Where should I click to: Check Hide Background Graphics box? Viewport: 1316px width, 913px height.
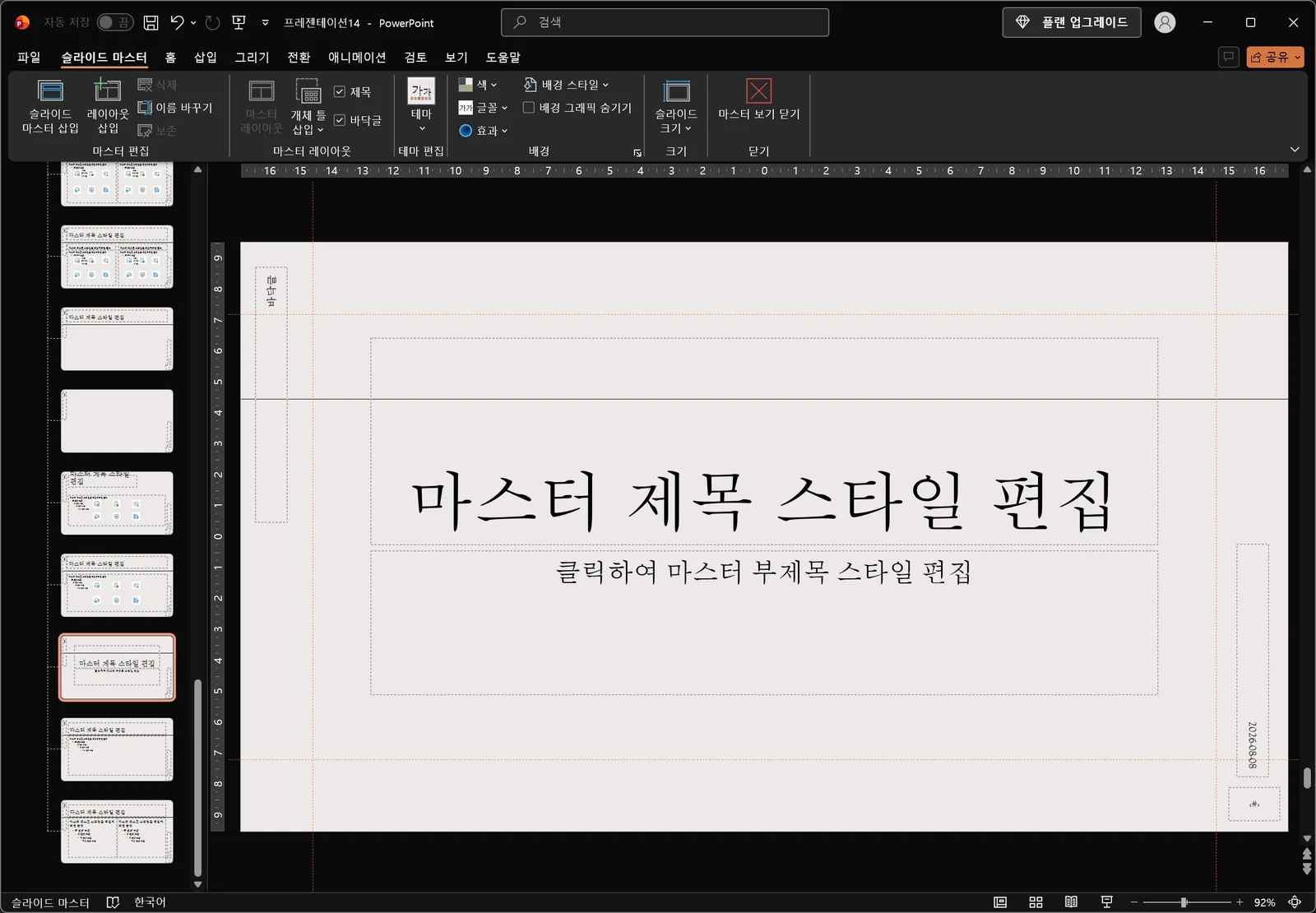click(529, 108)
